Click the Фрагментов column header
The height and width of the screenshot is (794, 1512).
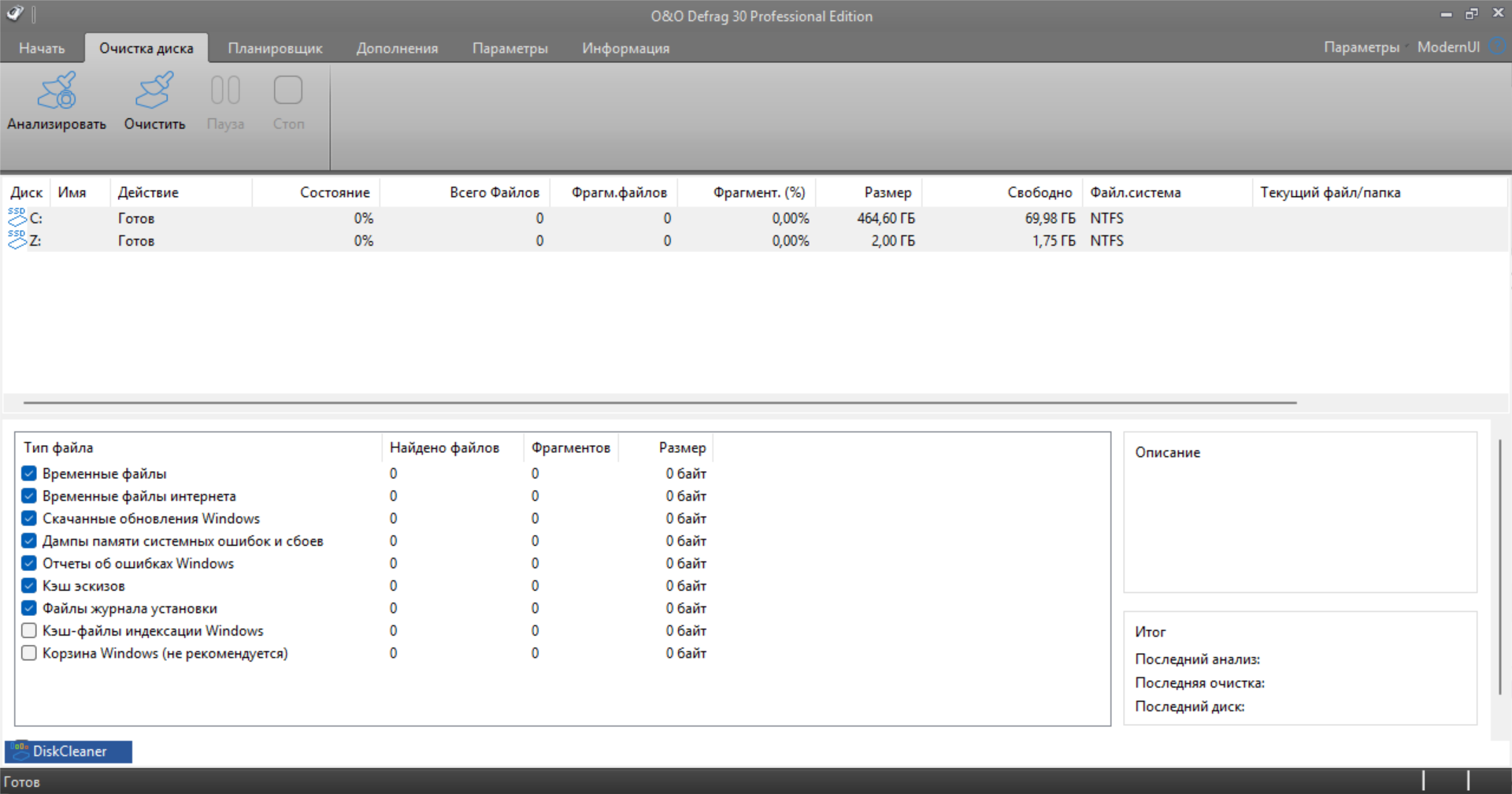pyautogui.click(x=571, y=447)
